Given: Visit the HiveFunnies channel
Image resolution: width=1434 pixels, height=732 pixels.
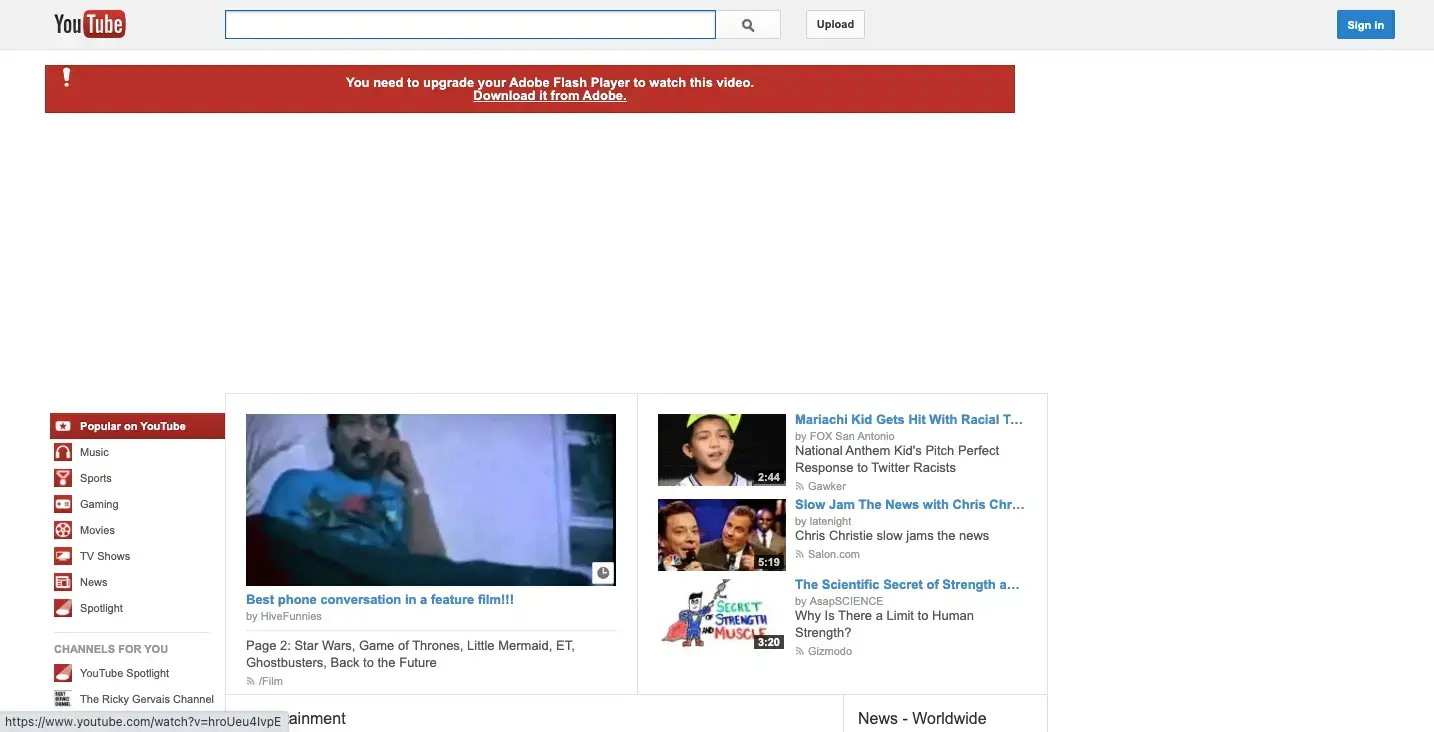Looking at the screenshot, I should [291, 616].
